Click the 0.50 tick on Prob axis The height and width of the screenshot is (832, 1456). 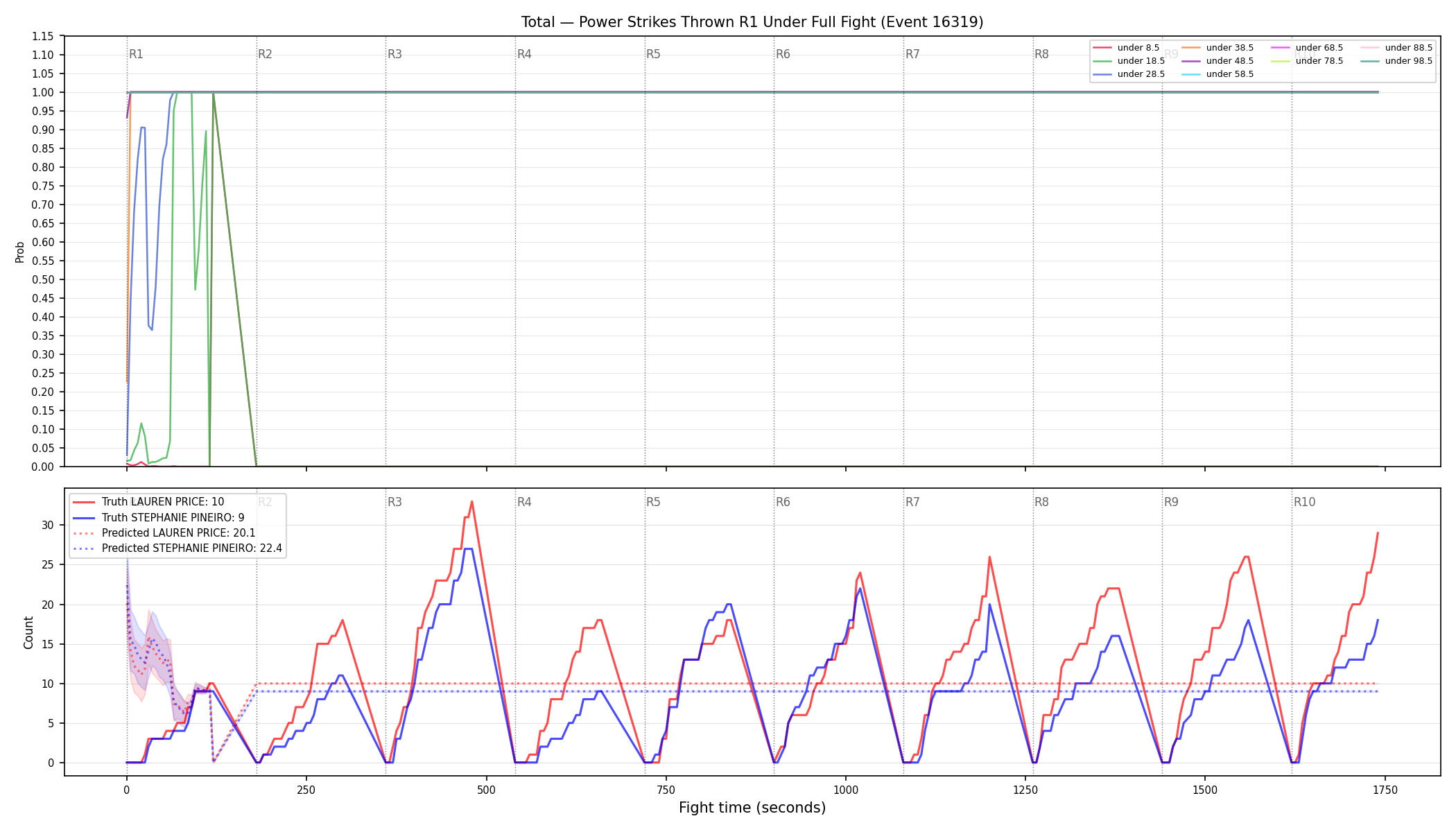[42, 280]
